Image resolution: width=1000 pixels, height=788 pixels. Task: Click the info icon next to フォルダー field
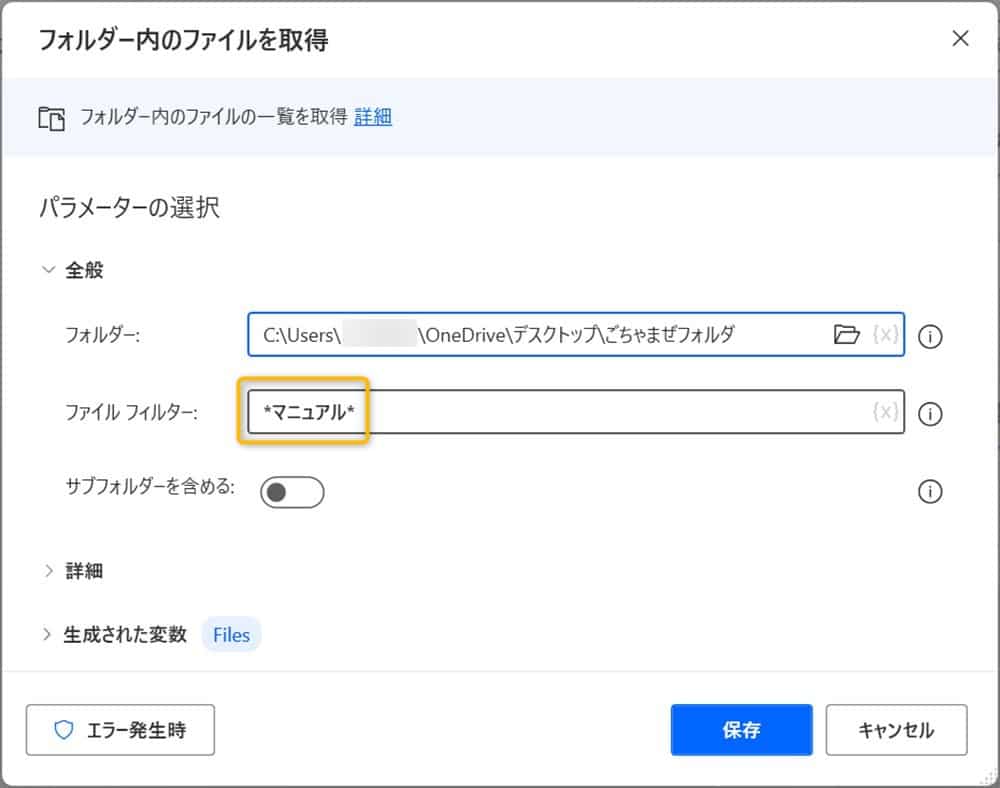930,336
